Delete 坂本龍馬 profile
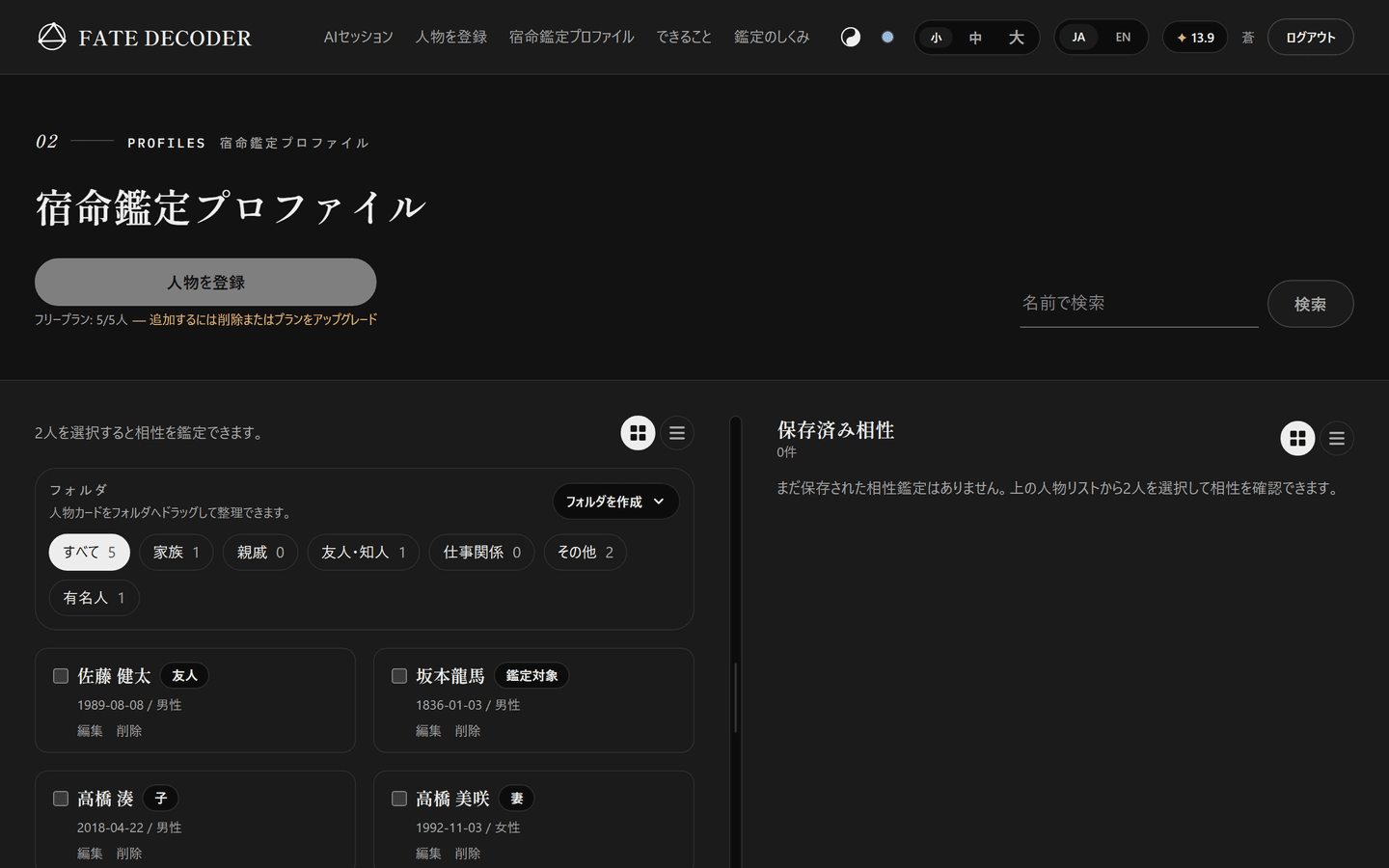The width and height of the screenshot is (1389, 868). point(468,731)
